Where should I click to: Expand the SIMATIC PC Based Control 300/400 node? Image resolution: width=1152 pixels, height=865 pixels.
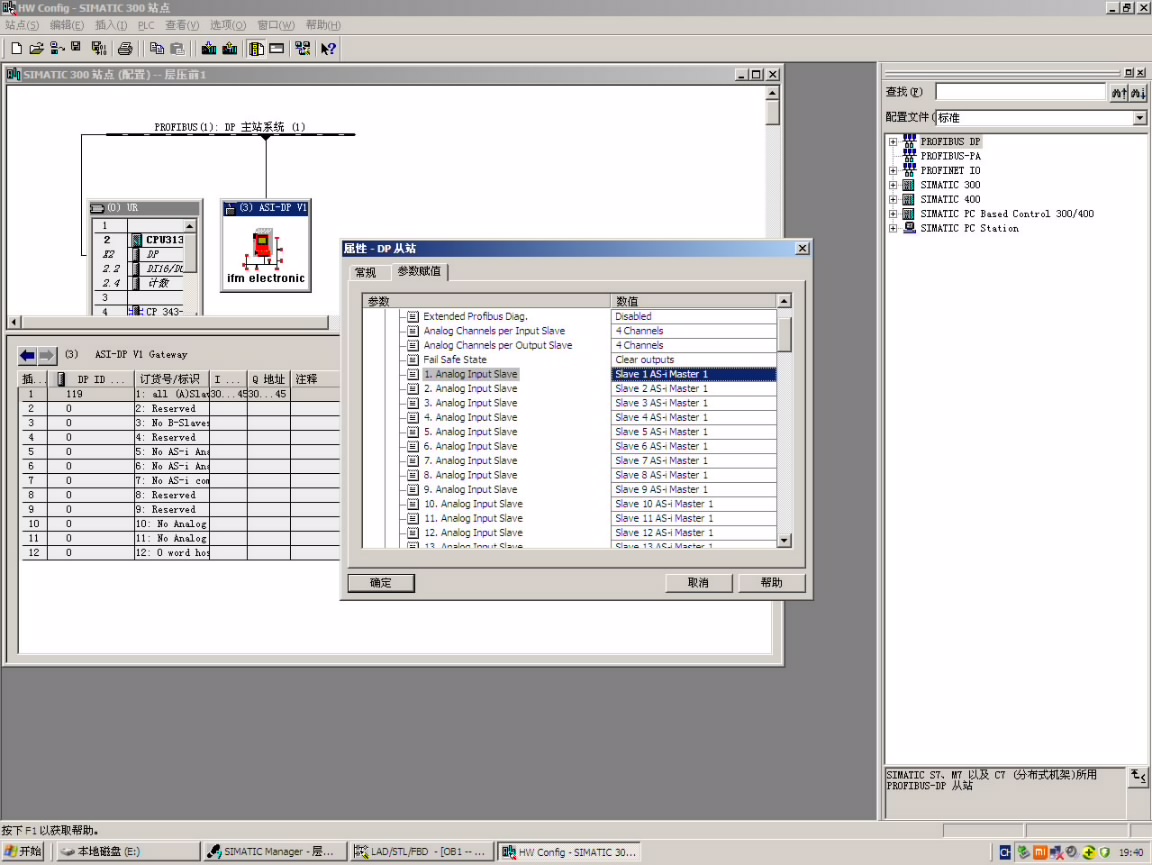[x=893, y=214]
